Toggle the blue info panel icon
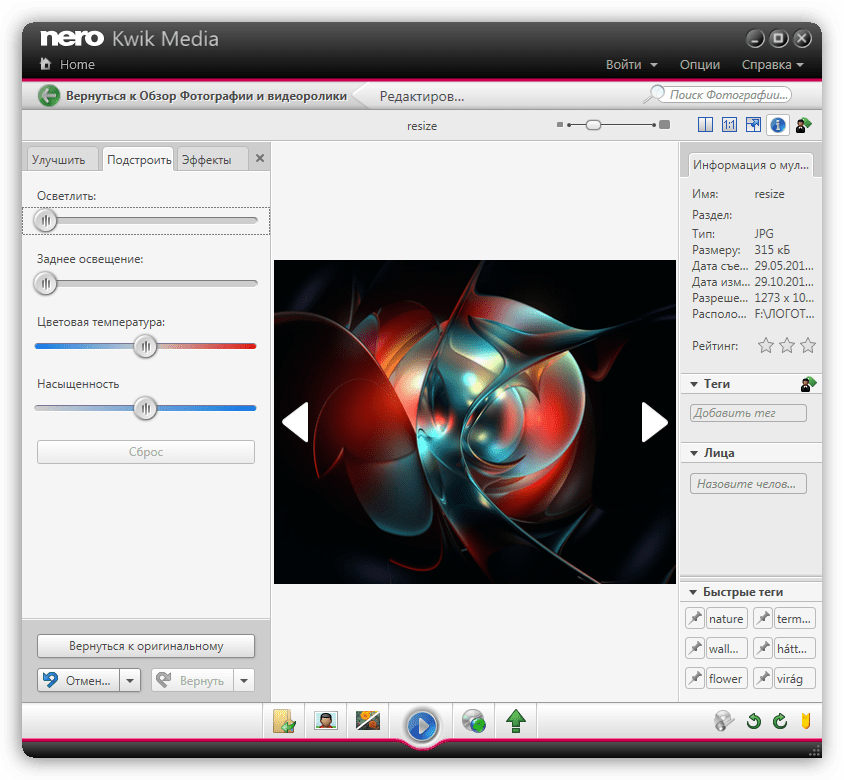The image size is (844, 780). (777, 125)
